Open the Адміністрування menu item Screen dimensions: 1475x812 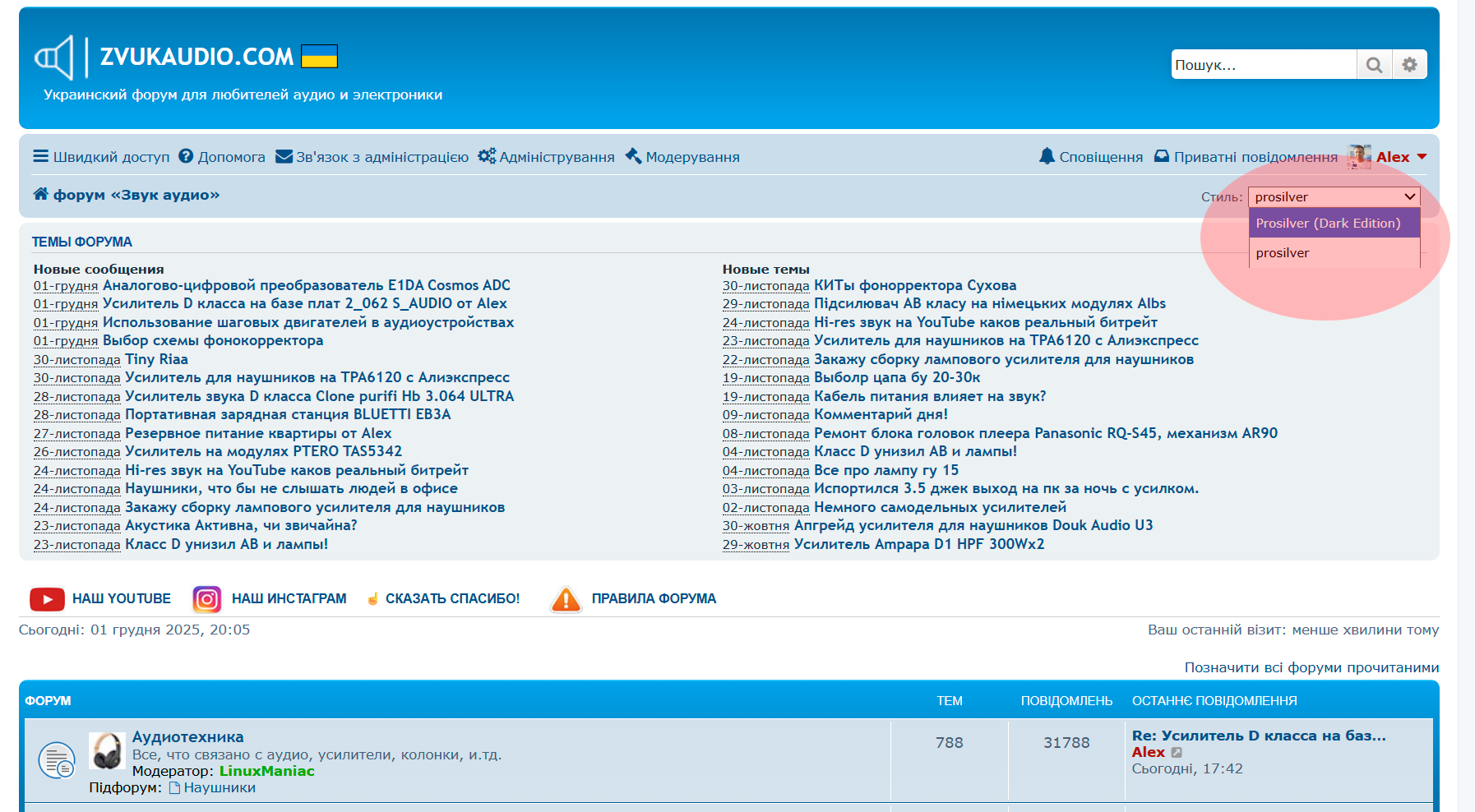pos(547,157)
